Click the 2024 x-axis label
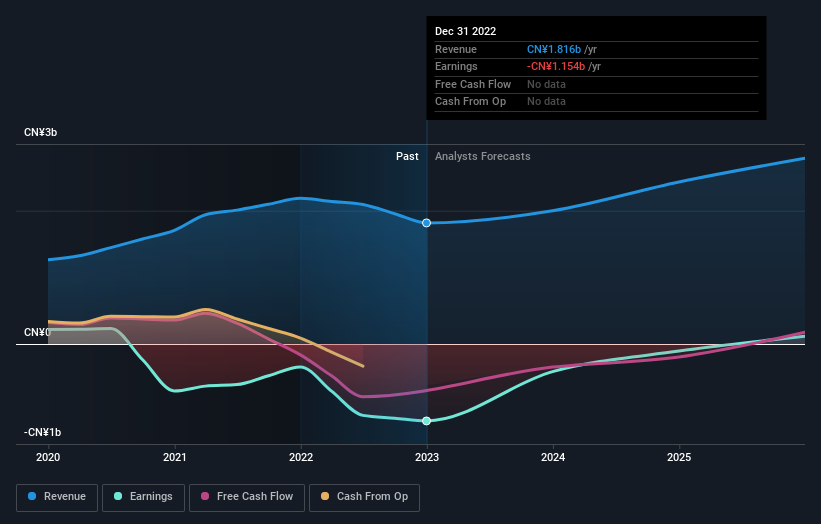This screenshot has width=821, height=524. [x=553, y=458]
